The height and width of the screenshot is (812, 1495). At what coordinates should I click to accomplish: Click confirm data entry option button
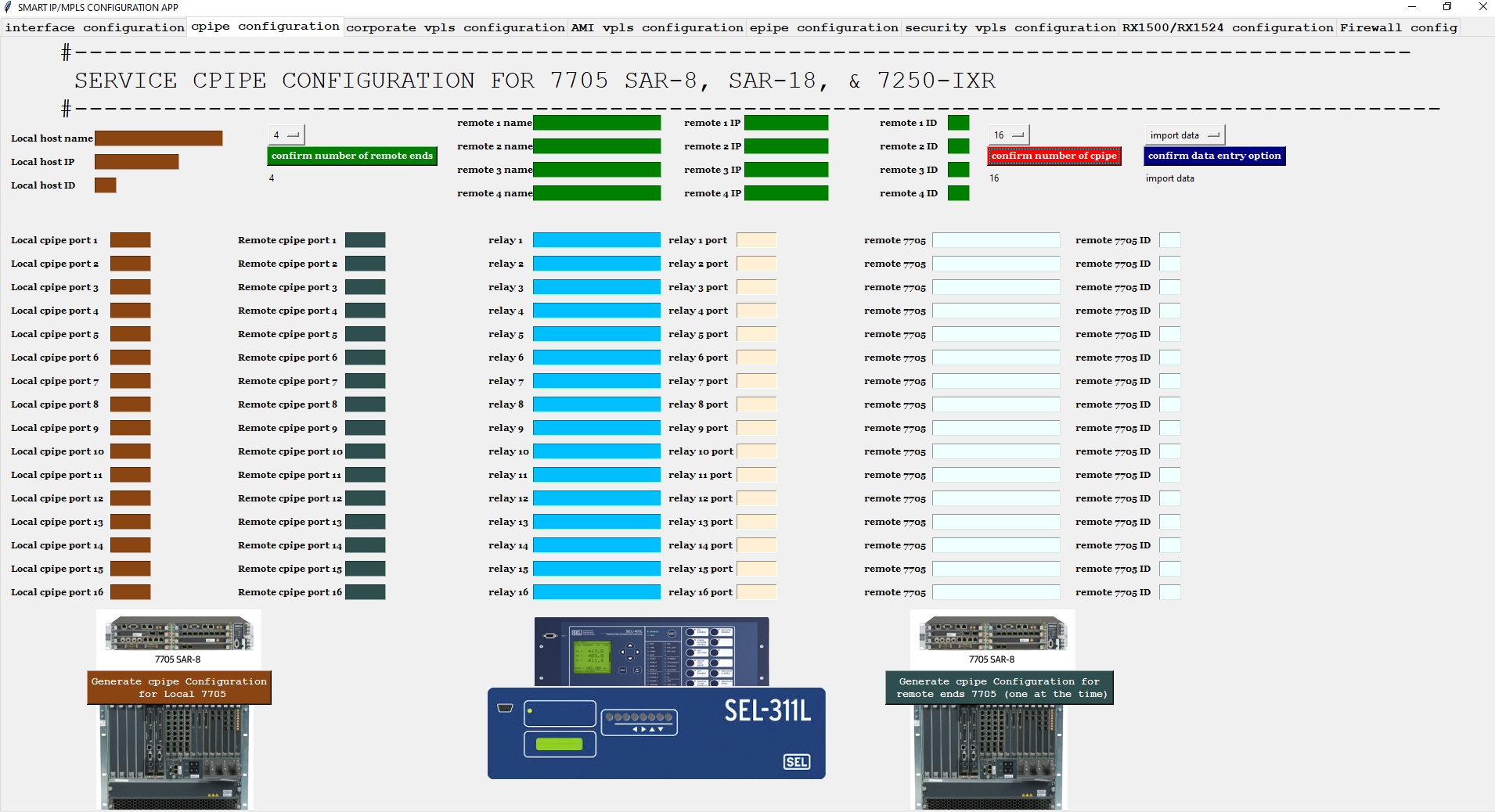[x=1215, y=156]
